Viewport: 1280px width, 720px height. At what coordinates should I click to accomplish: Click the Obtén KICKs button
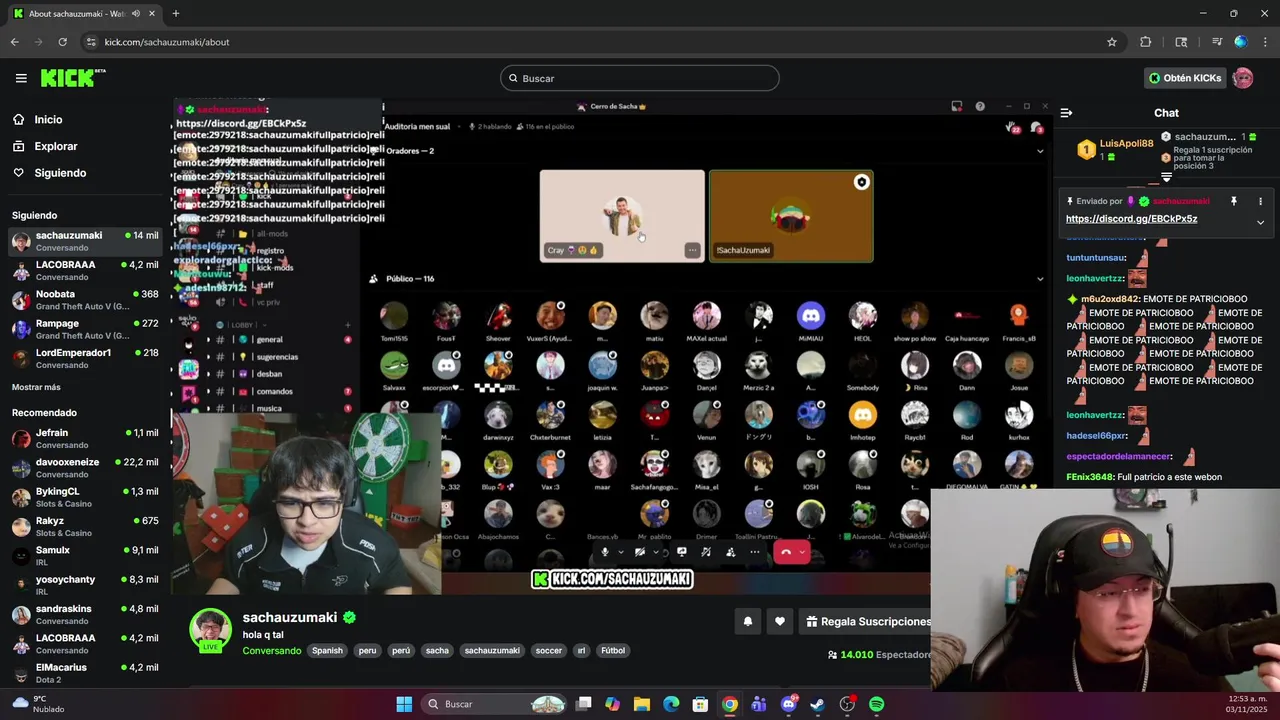click(x=1185, y=78)
